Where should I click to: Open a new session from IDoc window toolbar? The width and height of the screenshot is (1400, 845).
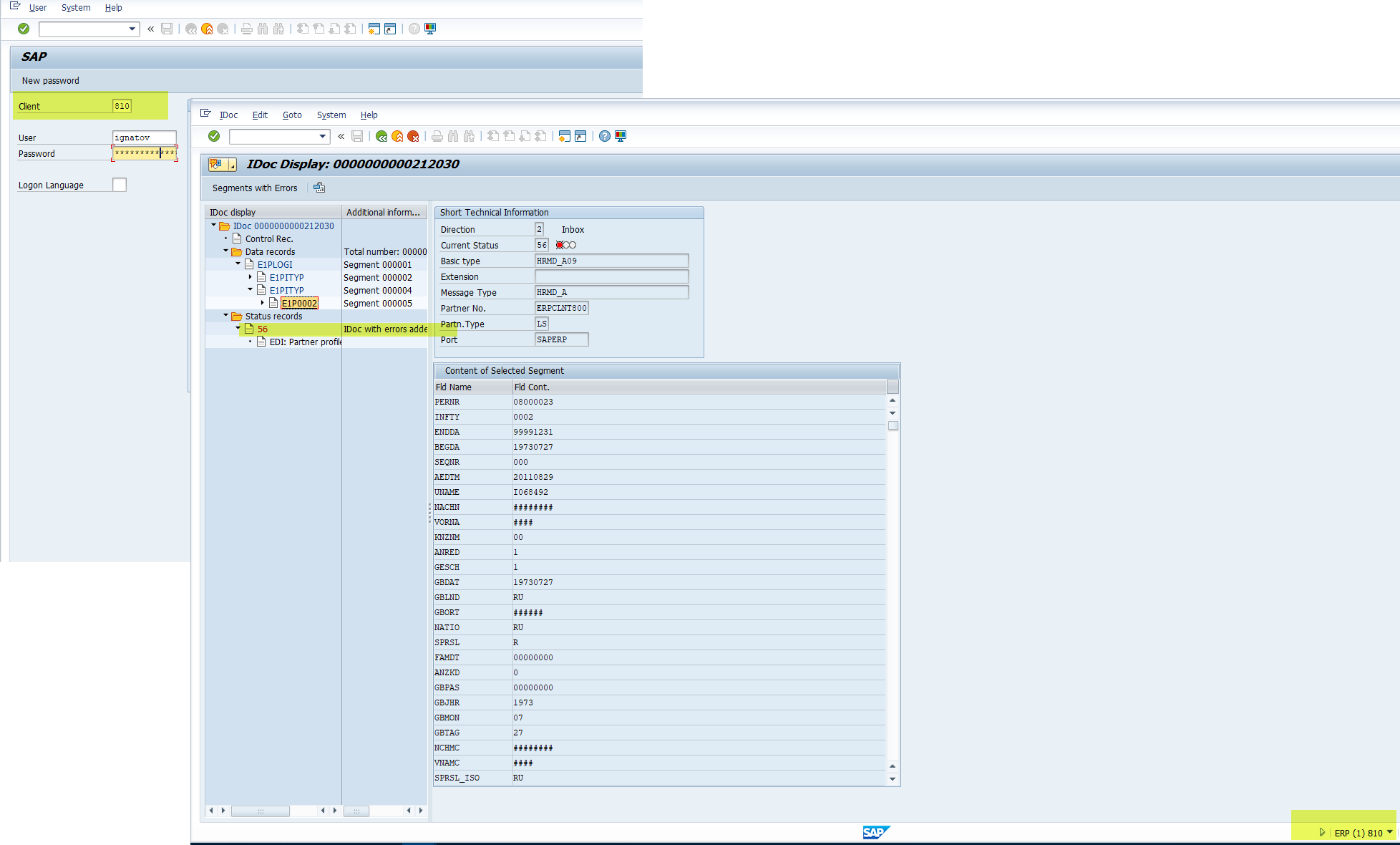pos(565,136)
